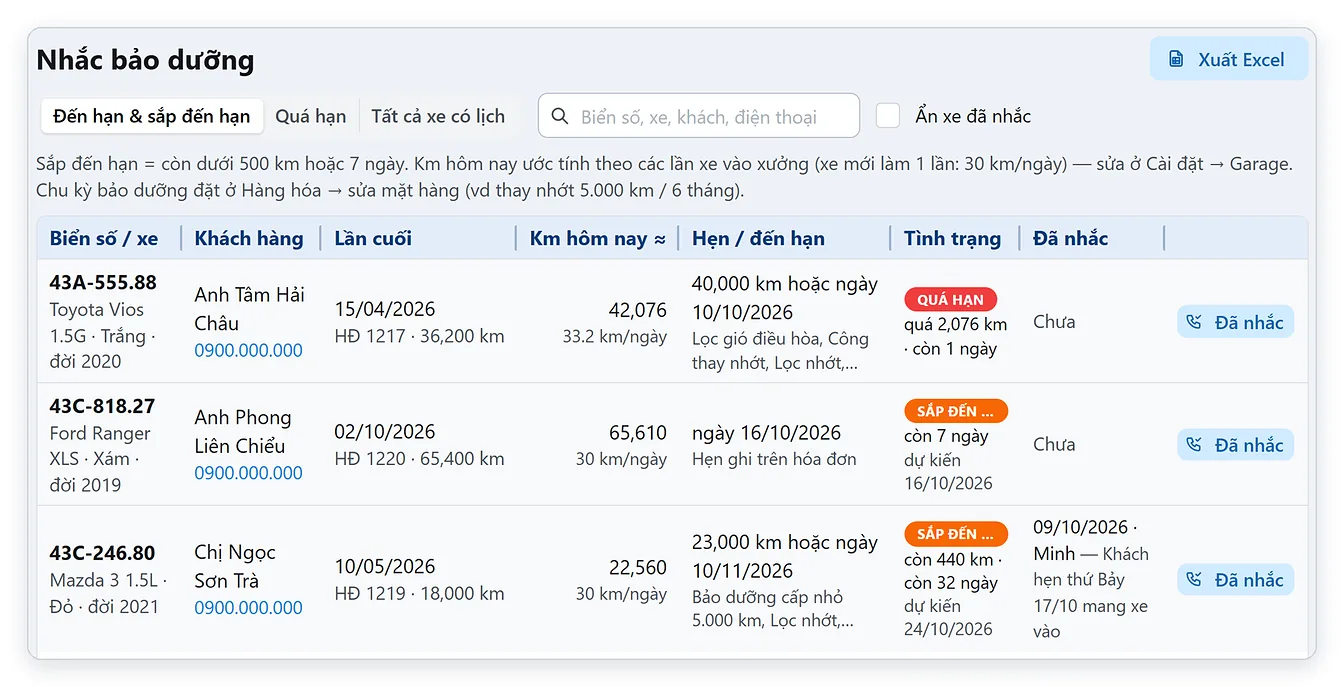Viewport: 1344px width, 687px height.
Task: Click invoice text HĐ 1220 · 65,400 km
Action: (419, 459)
